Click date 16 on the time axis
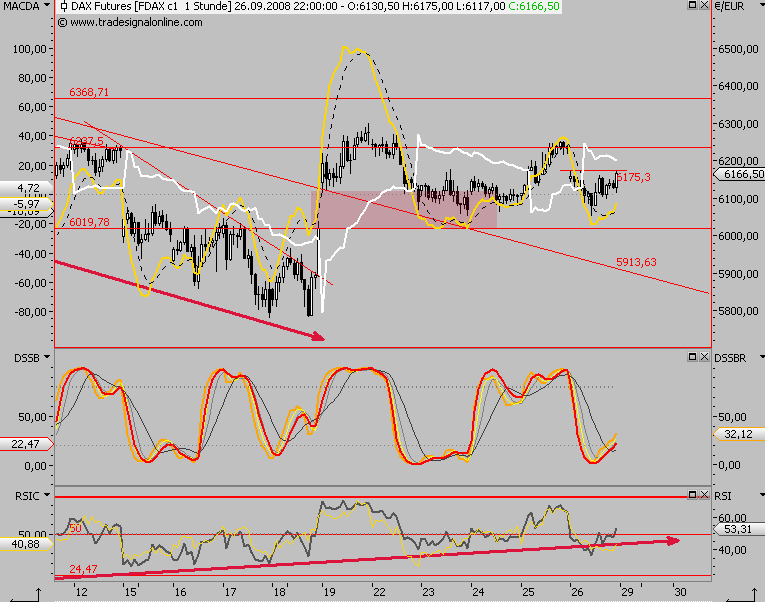This screenshot has width=765, height=602. [x=181, y=592]
